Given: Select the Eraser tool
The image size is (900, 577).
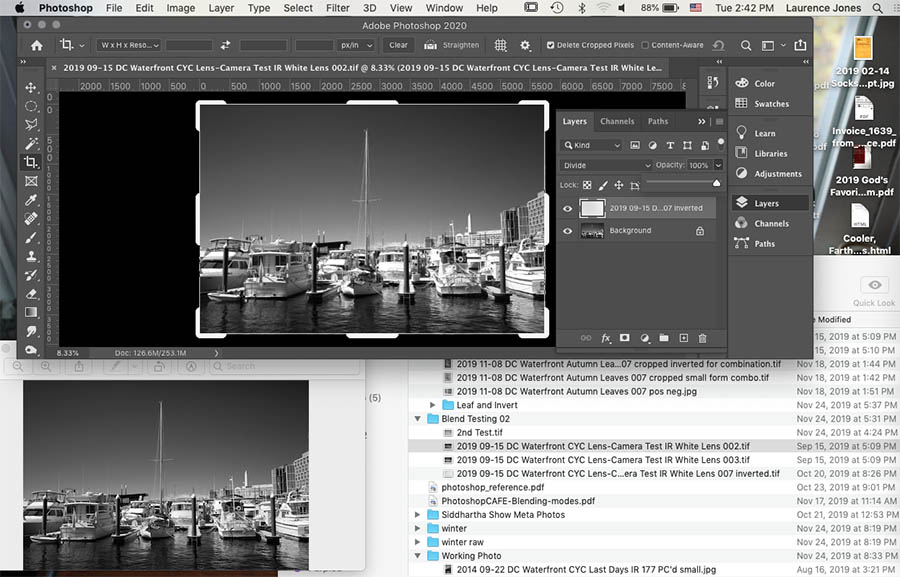Looking at the screenshot, I should pos(31,294).
